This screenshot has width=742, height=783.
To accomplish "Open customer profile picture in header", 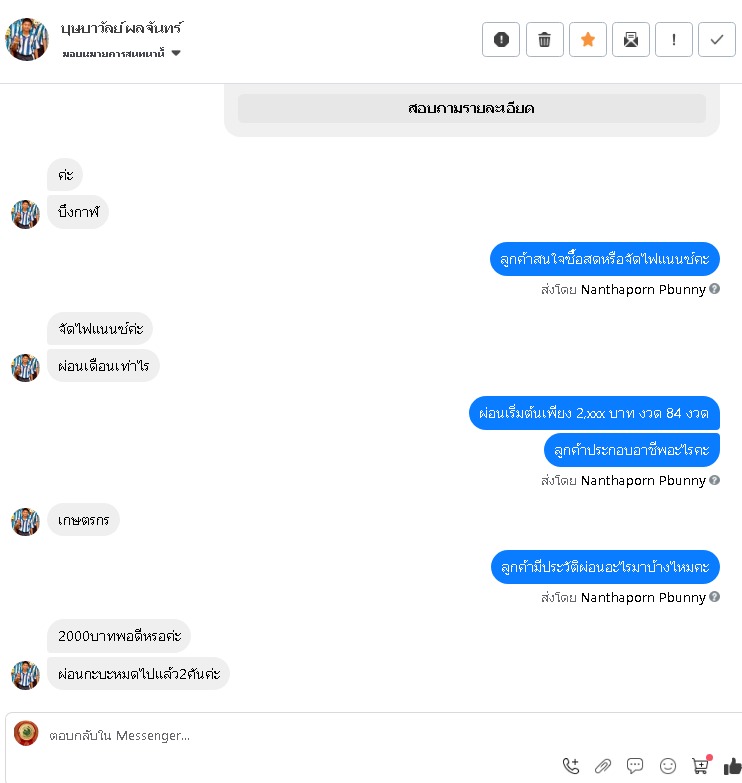I will (x=27, y=39).
